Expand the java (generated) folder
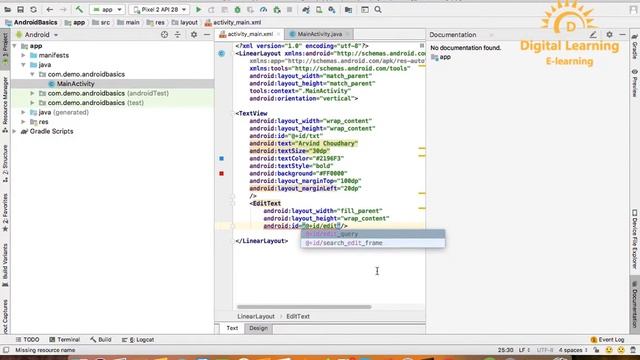Viewport: 640px width, 360px height. pos(23,112)
